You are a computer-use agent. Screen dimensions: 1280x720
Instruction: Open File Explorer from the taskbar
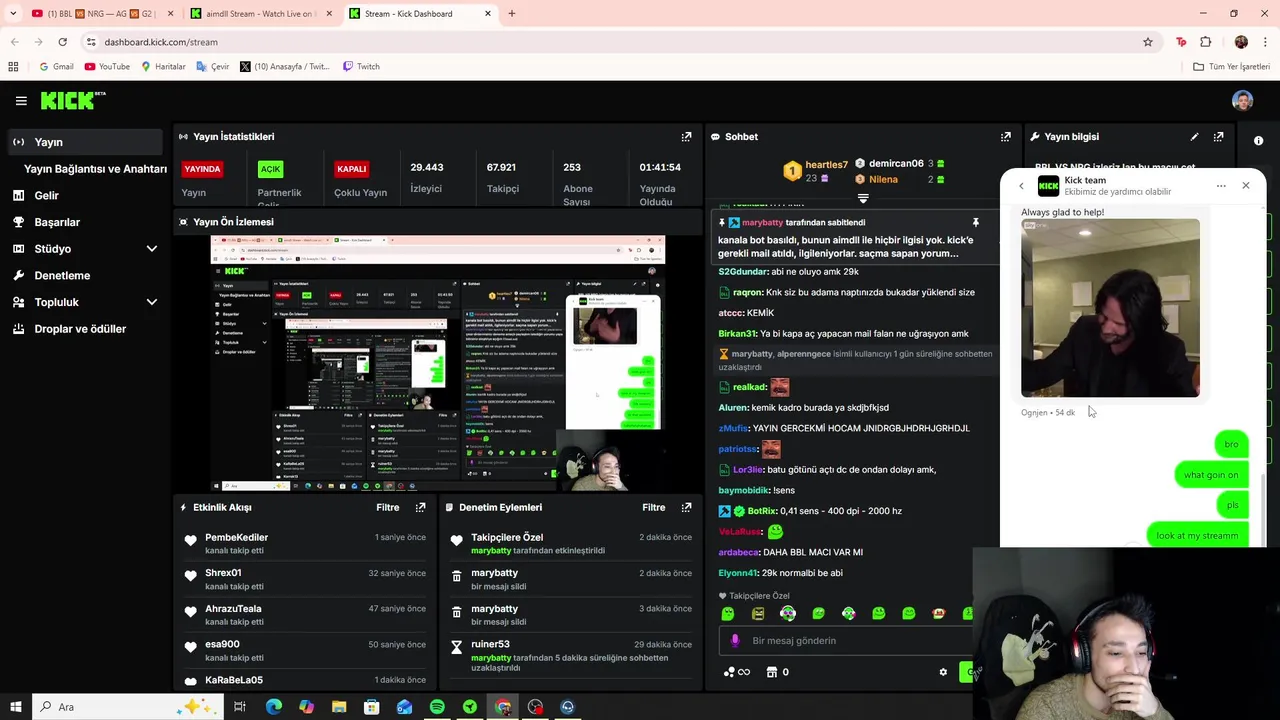coord(339,707)
